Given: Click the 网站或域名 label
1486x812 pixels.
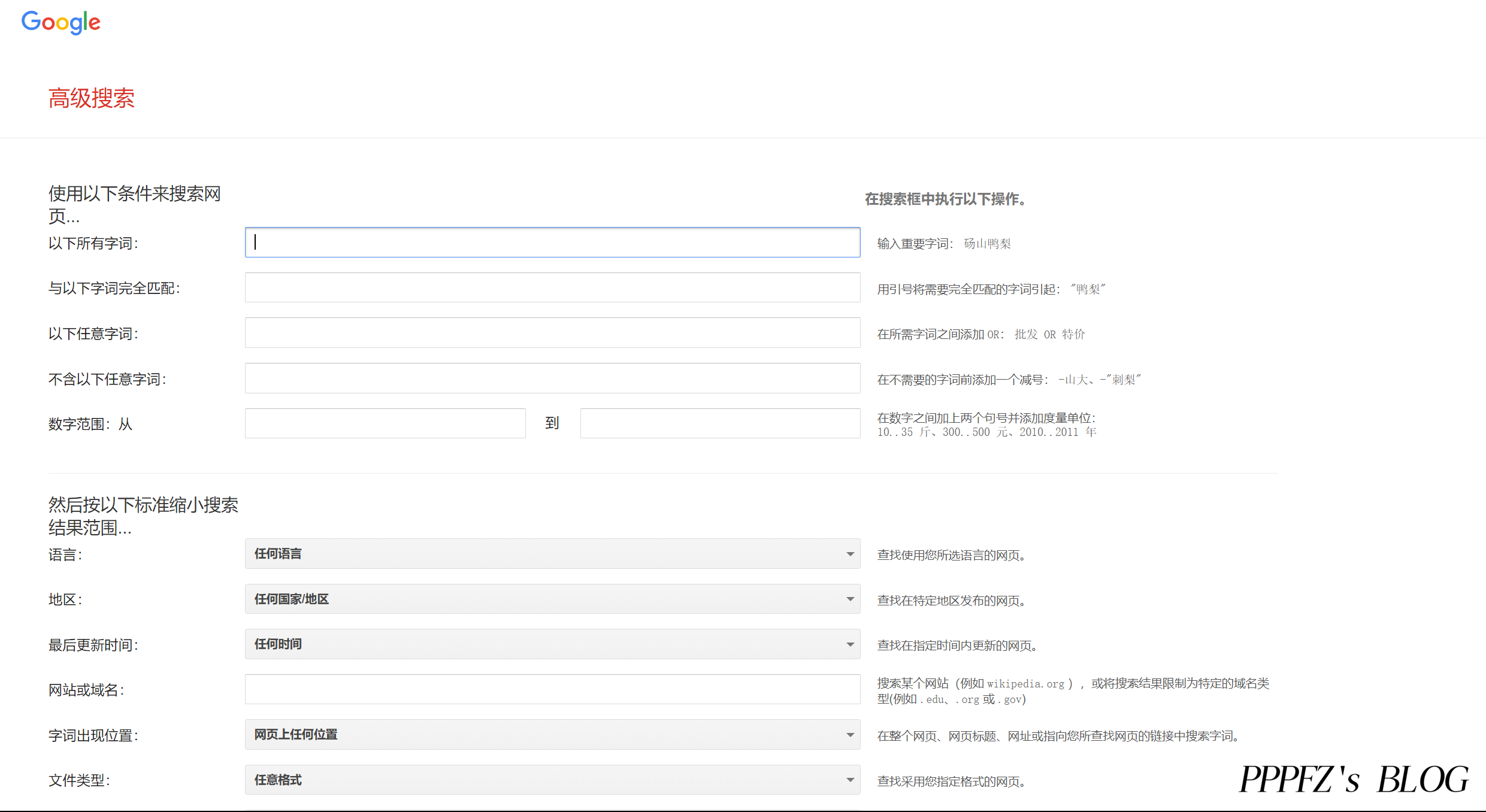Looking at the screenshot, I should coord(86,690).
